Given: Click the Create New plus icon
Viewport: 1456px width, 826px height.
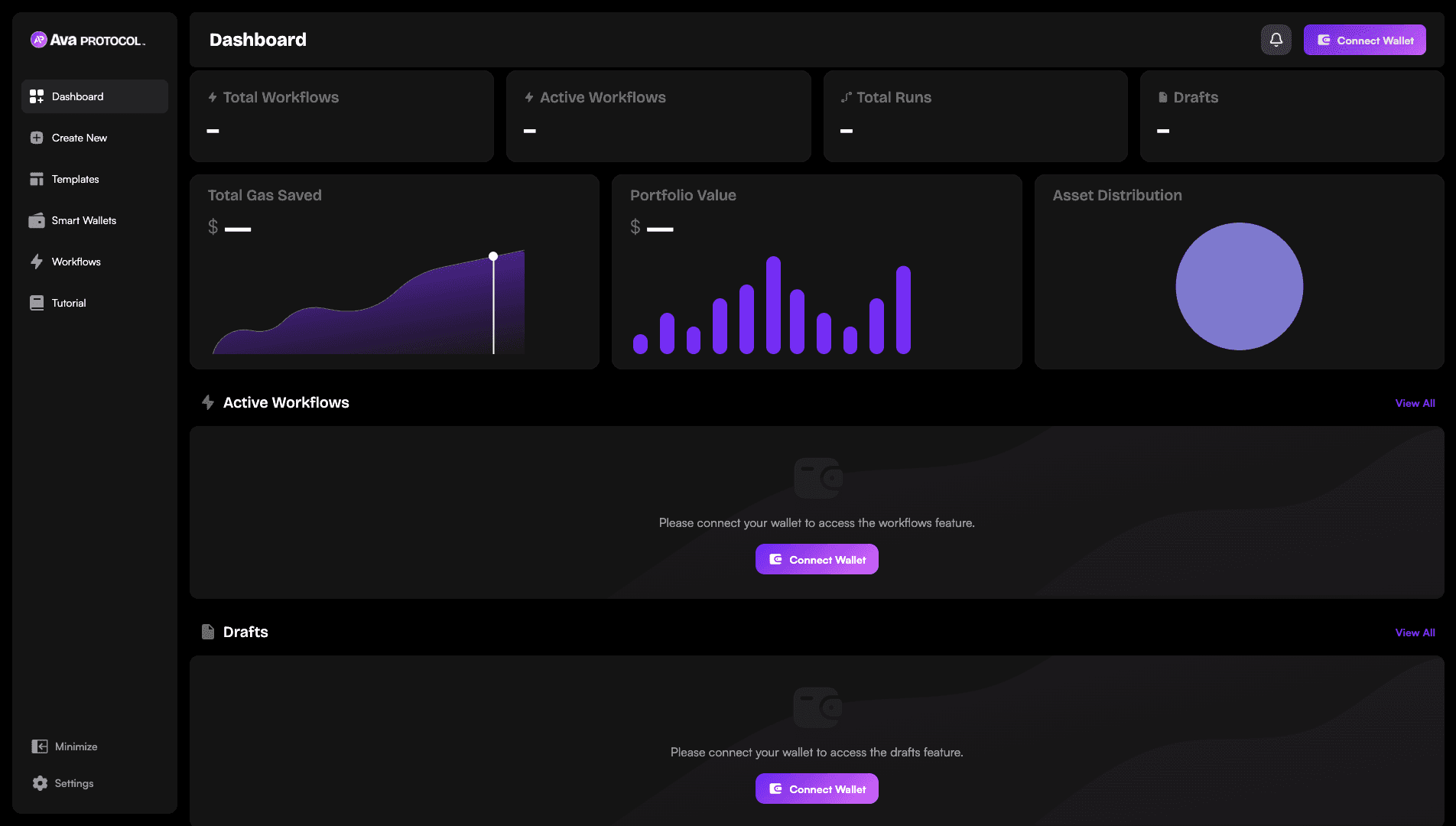Looking at the screenshot, I should click(x=37, y=138).
